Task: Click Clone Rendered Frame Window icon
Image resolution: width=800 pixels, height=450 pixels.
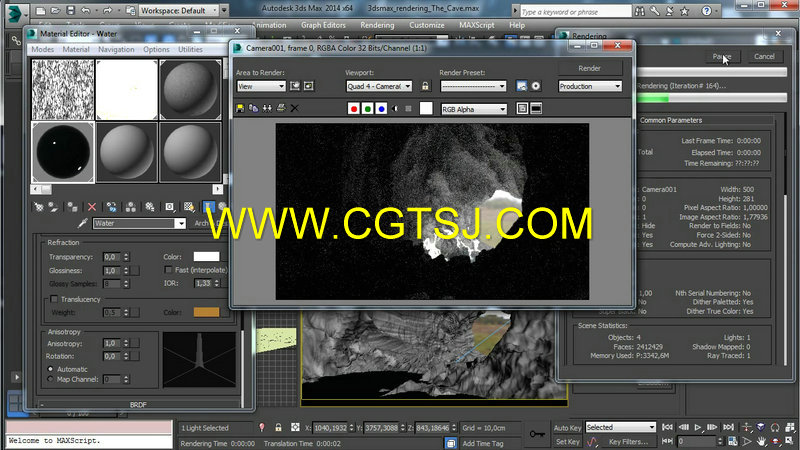Action: 267,108
